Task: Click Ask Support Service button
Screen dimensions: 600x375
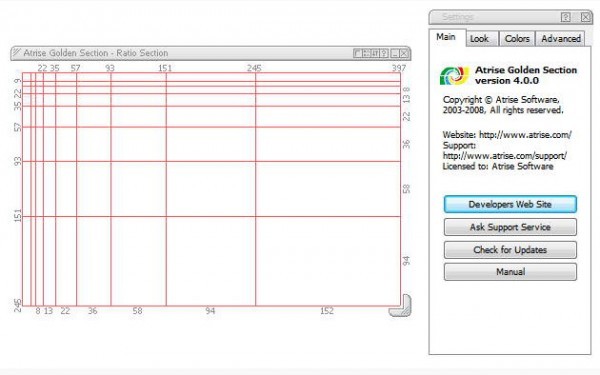Action: (510, 227)
